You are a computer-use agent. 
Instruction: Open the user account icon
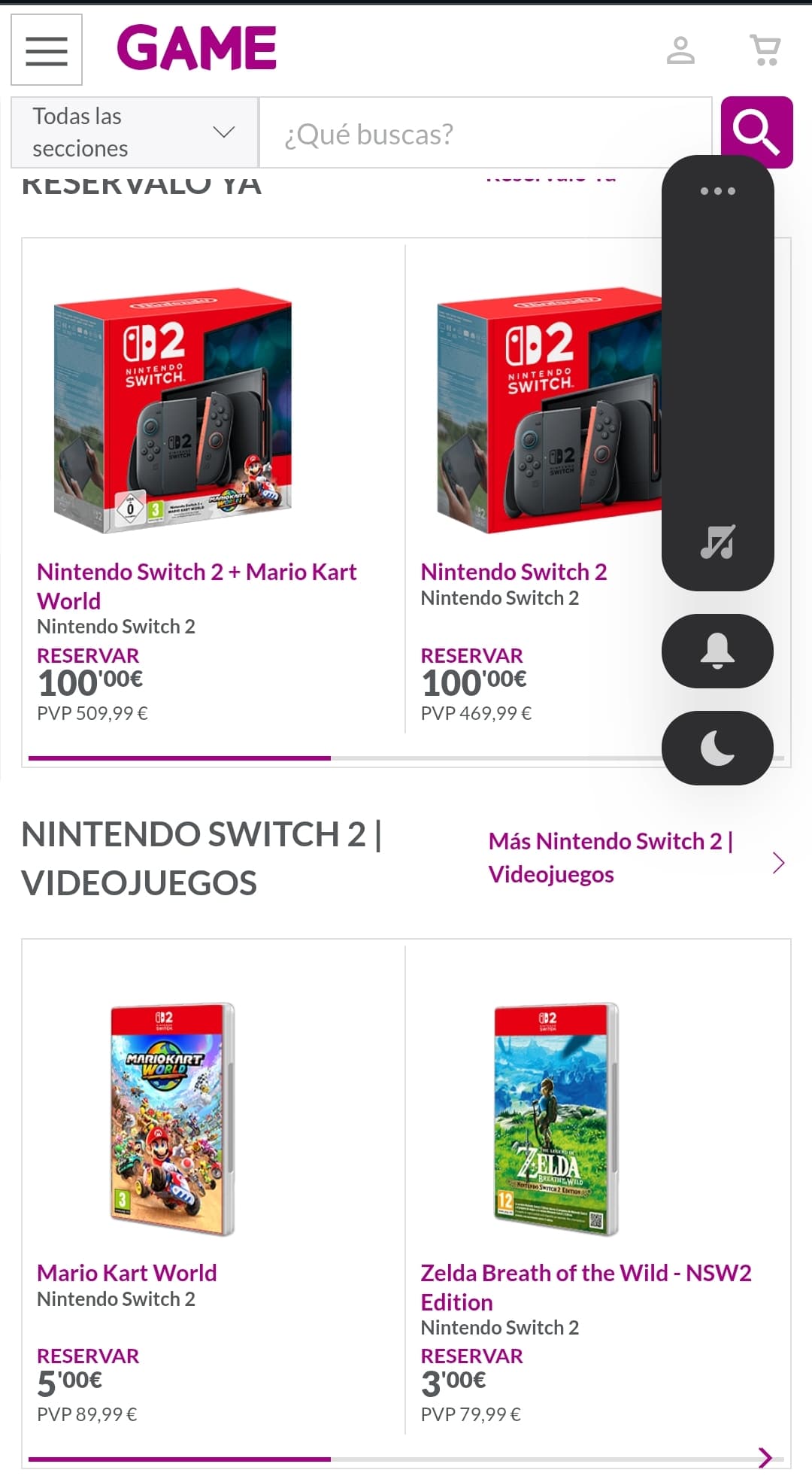coord(680,50)
